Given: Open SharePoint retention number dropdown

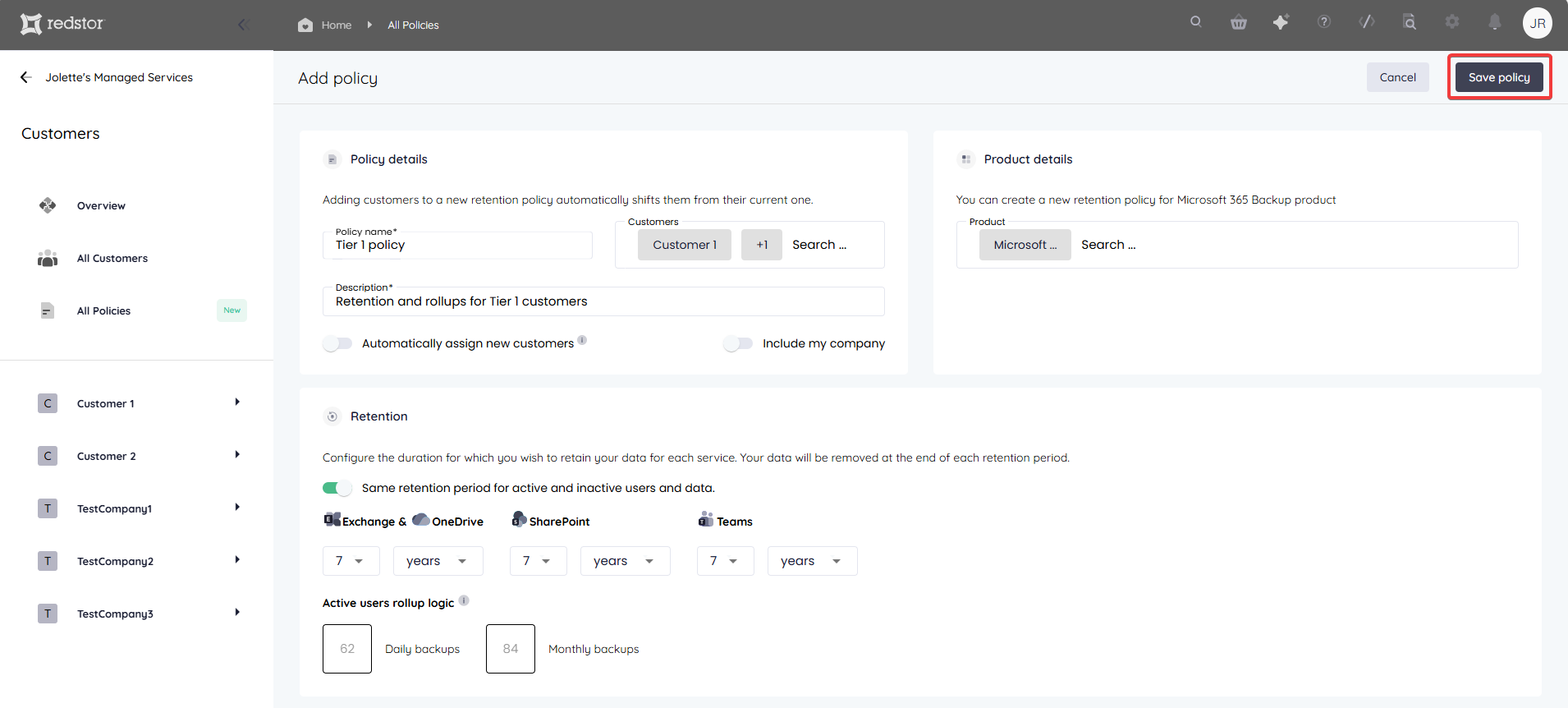Looking at the screenshot, I should (x=539, y=561).
